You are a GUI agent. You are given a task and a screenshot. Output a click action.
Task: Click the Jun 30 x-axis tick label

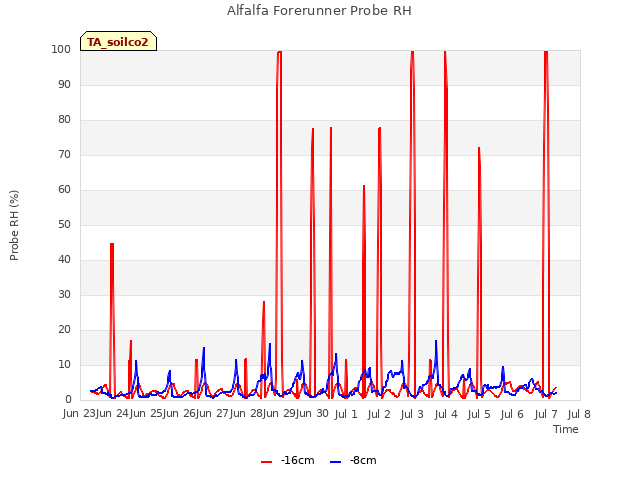313,414
